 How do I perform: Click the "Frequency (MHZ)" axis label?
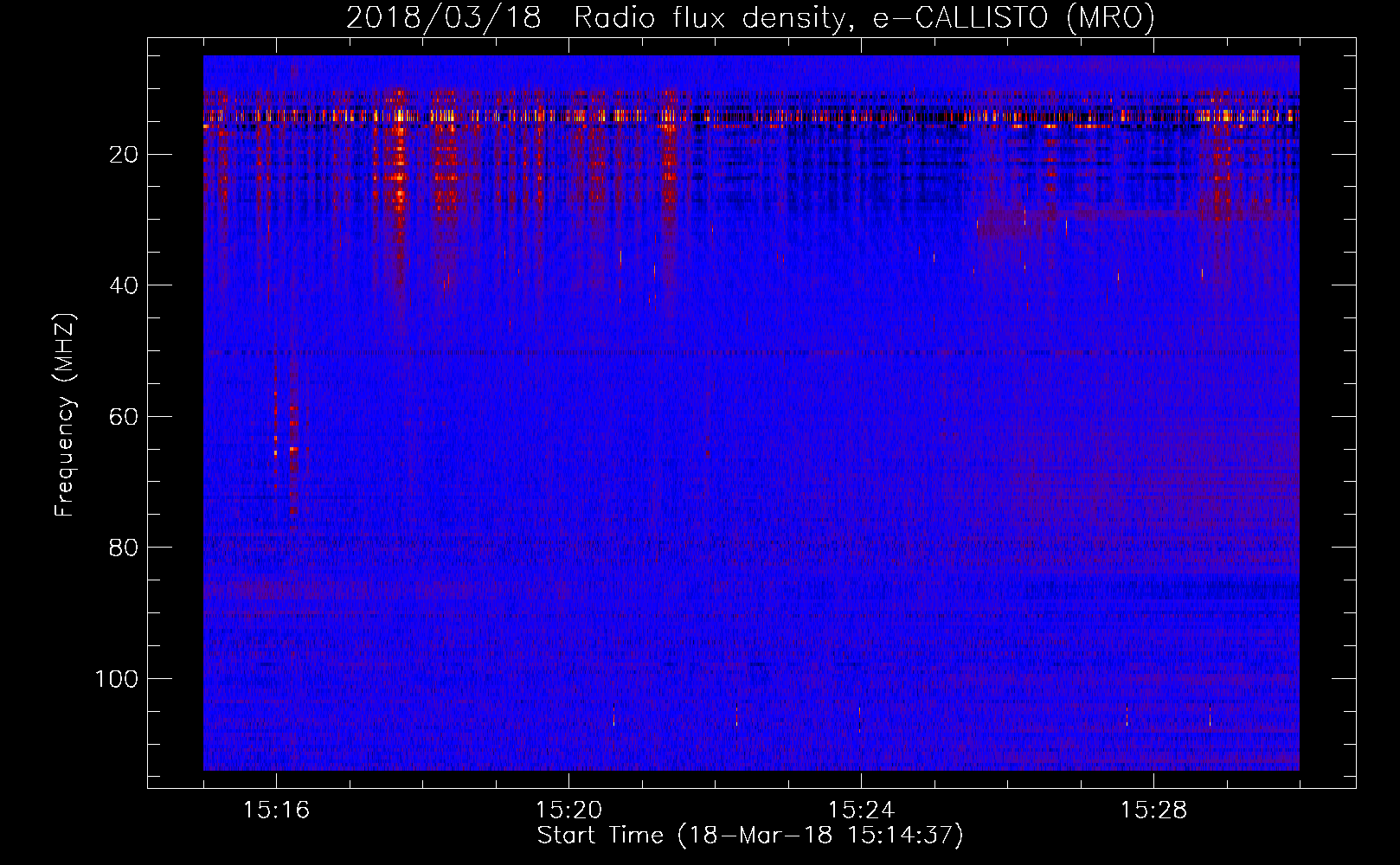[x=65, y=415]
